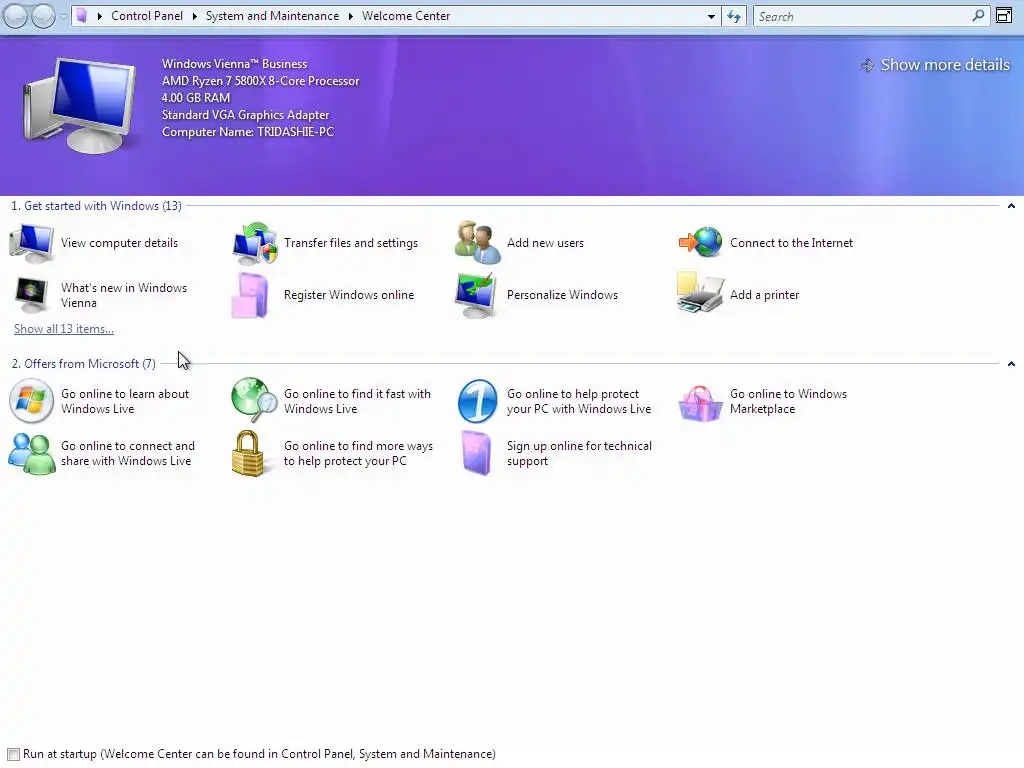Click Offers from Microsoft (7) heading
Viewport: 1024px width, 768px height.
click(84, 364)
